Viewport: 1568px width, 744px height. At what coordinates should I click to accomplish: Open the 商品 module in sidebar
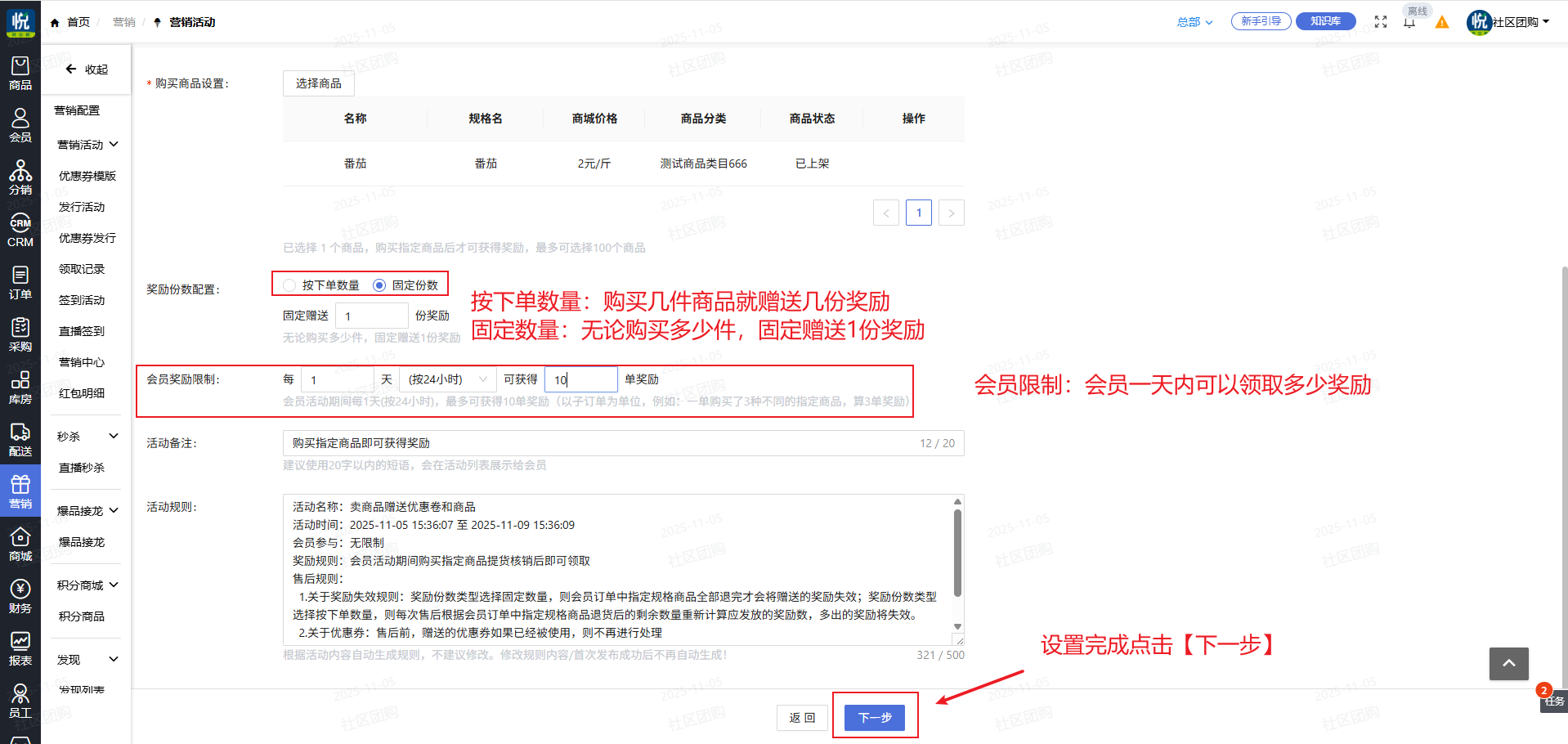tap(20, 73)
